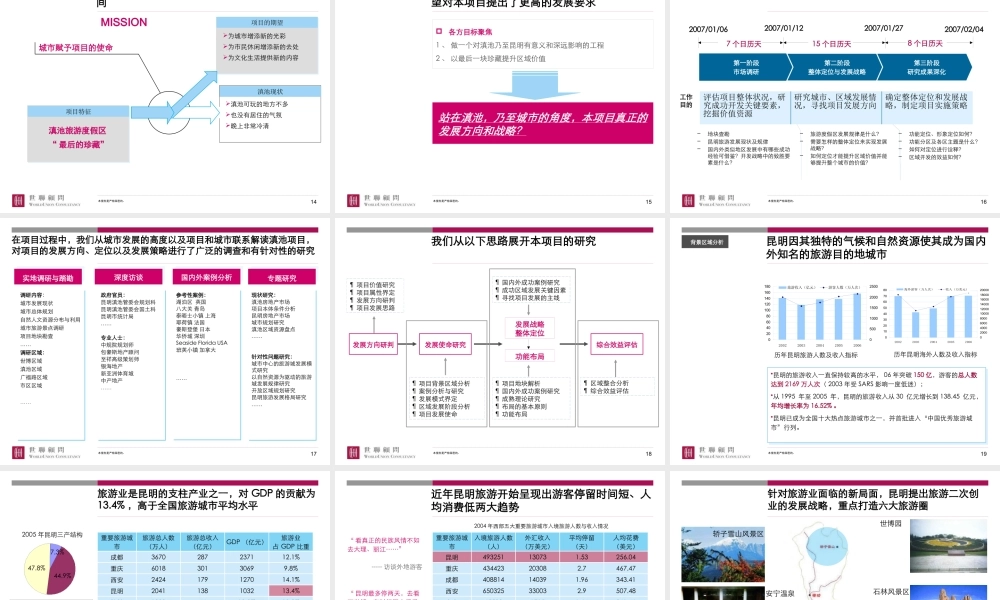Image resolution: width=1000 pixels, height=600 pixels.
Task: Click the 2005年昆明三产结构 pie chart
Action: 50,568
